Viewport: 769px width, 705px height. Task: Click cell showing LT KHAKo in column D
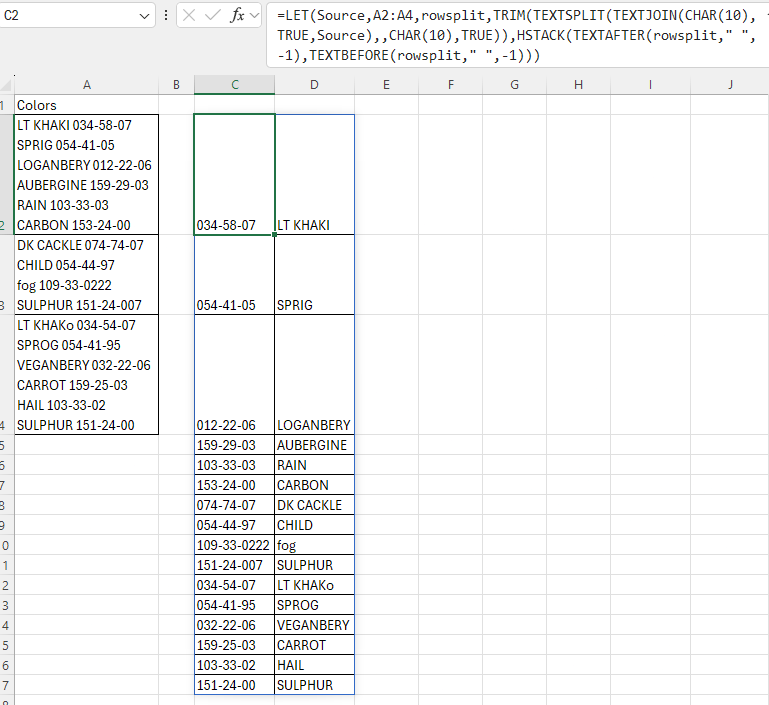314,585
